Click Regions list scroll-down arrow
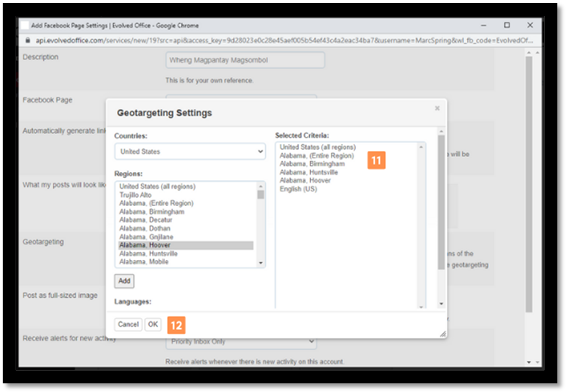 click(260, 263)
